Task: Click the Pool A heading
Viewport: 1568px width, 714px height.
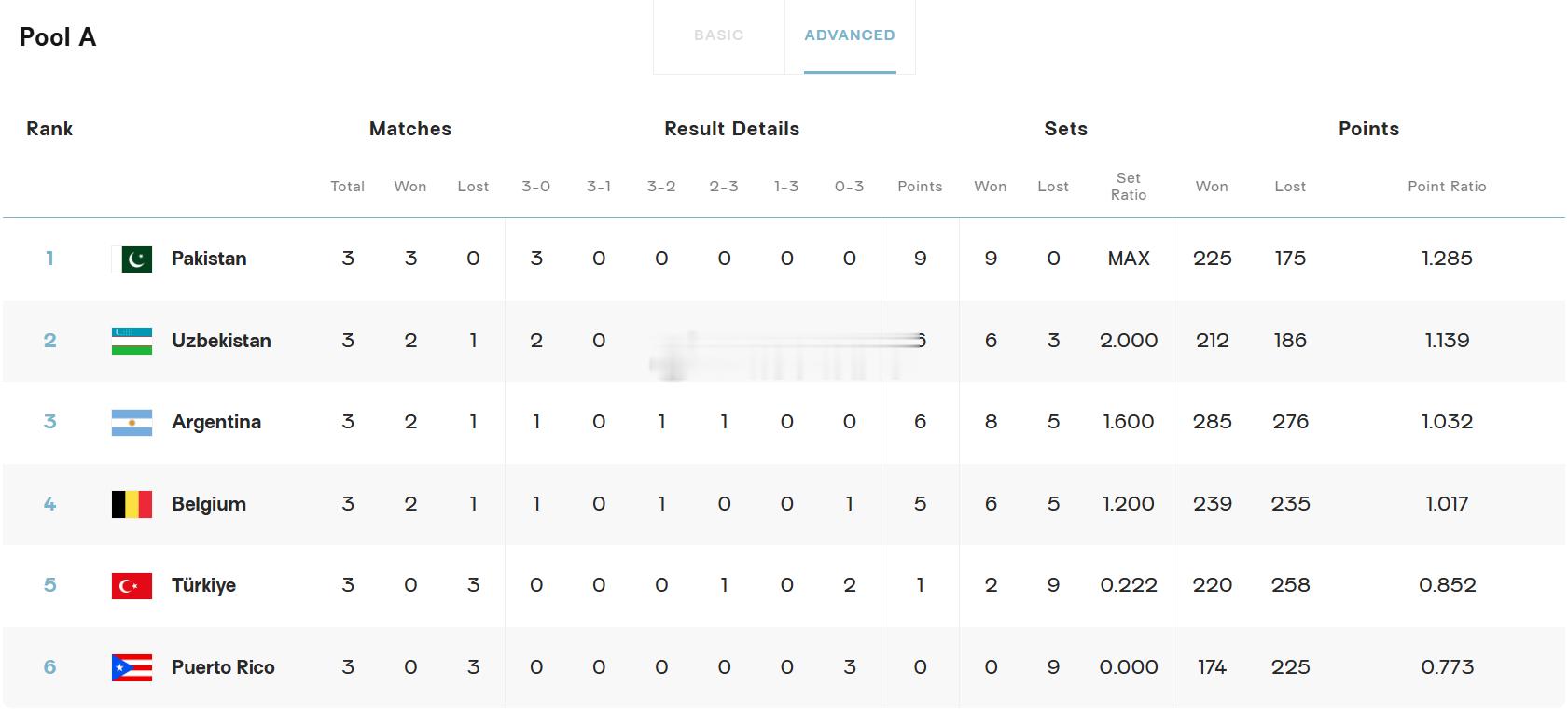Action: (x=58, y=37)
